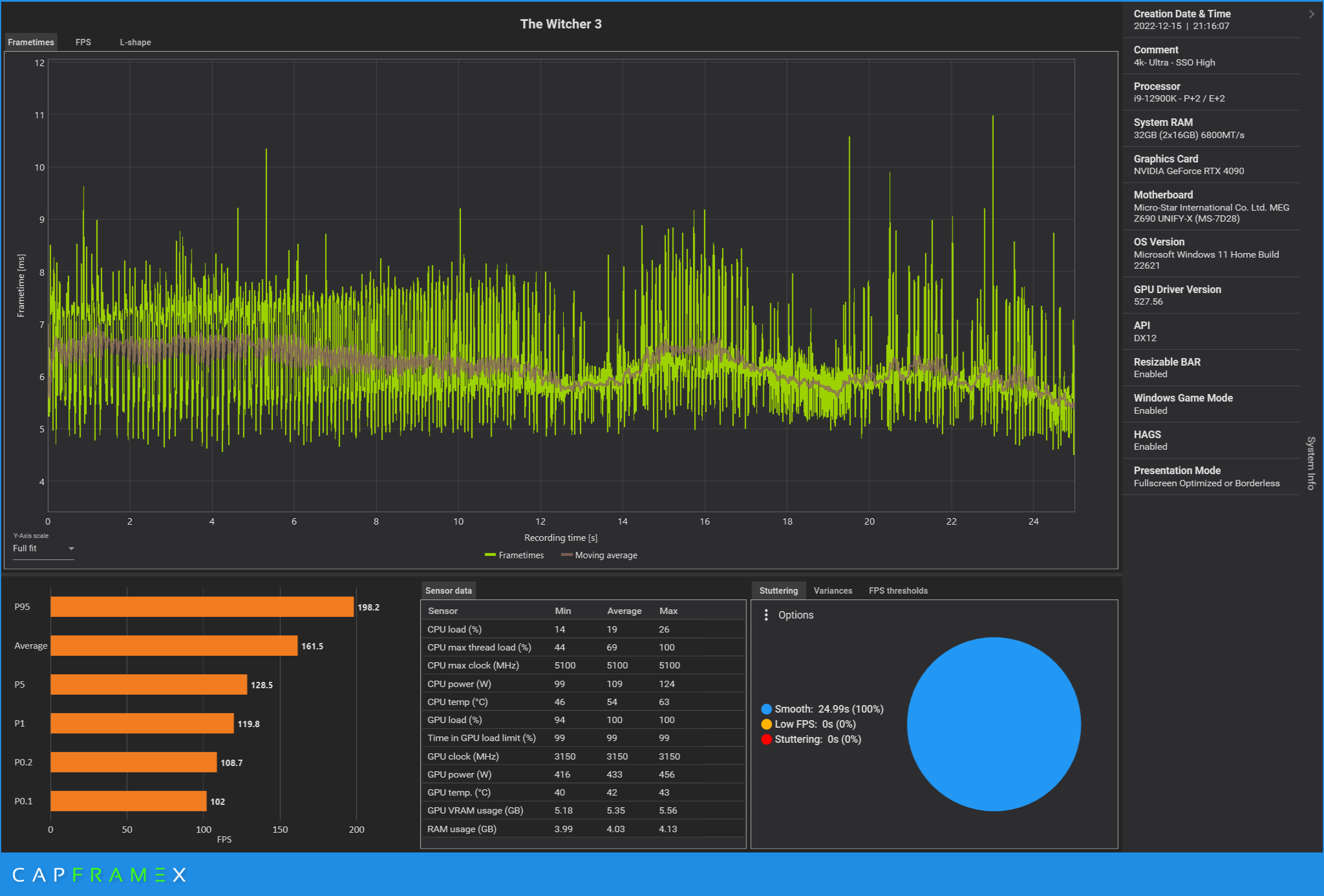This screenshot has width=1324, height=896.
Task: Click The Witcher 3 chart title
Action: pos(561,24)
